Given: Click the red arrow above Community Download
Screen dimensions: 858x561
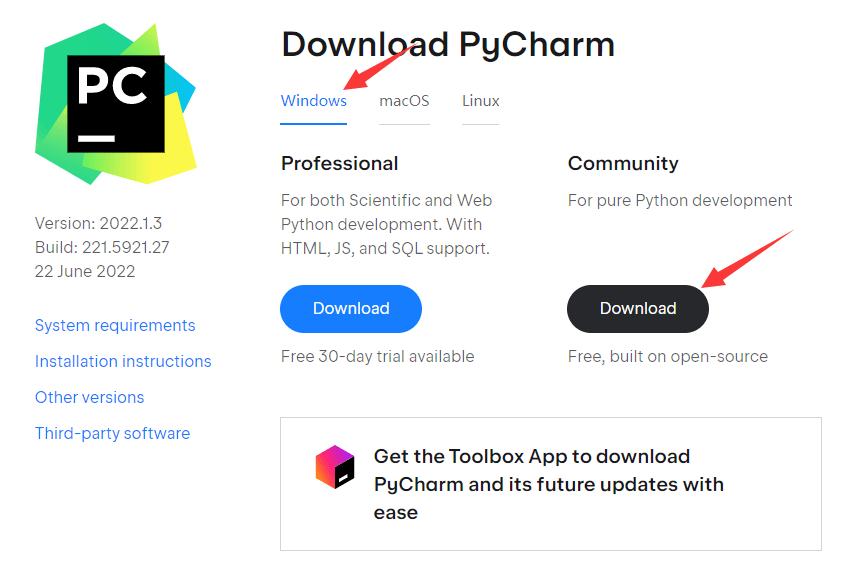Looking at the screenshot, I should point(747,258).
